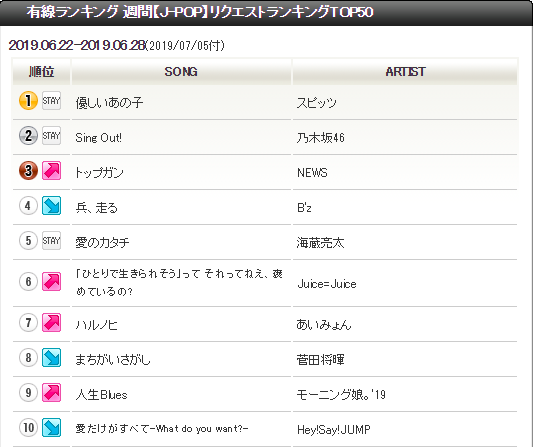This screenshot has height=447, width=533.
Task: Select artist モーニング娘。'19
Action: tap(341, 395)
